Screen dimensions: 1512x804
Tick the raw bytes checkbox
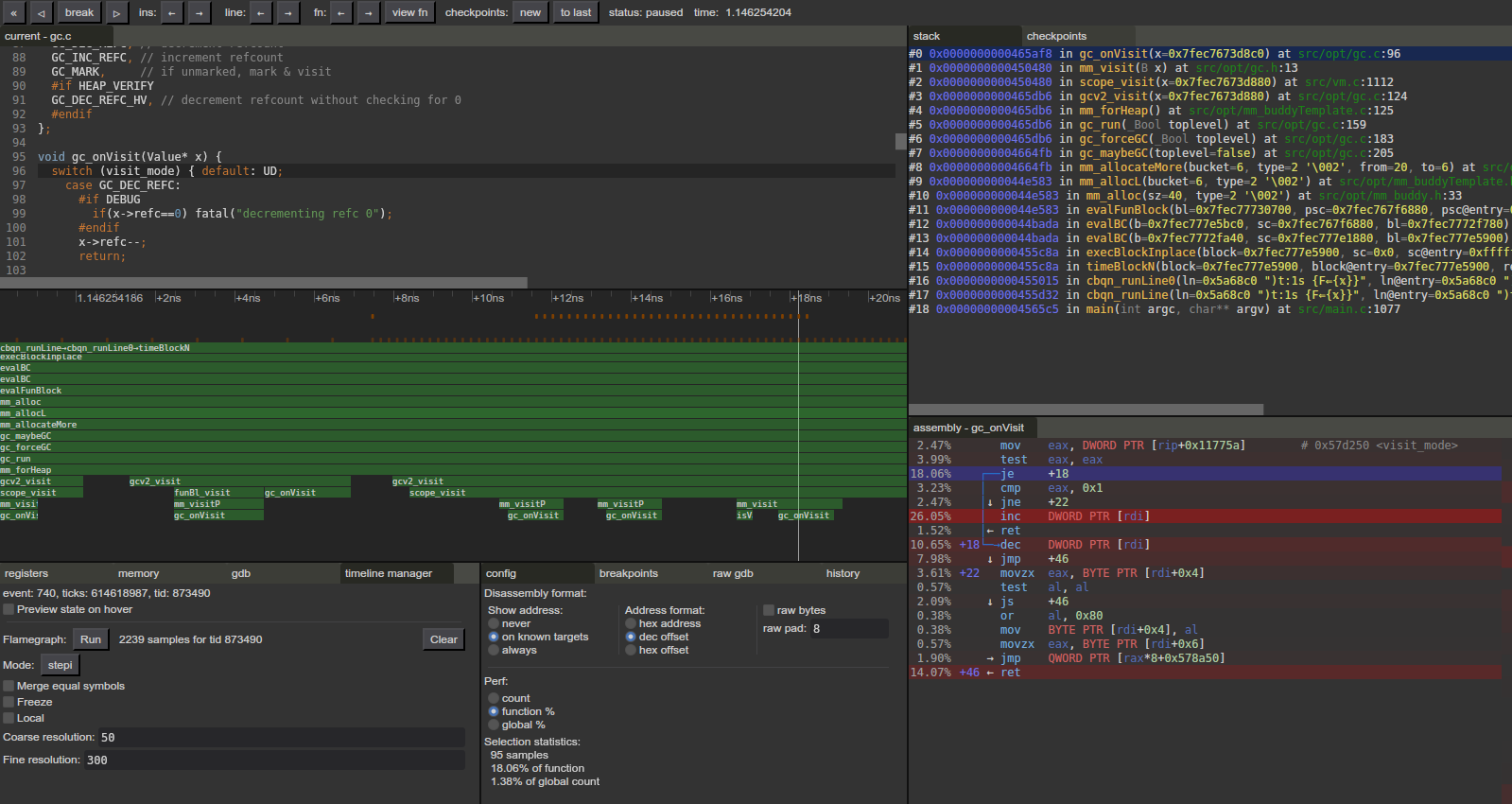click(769, 610)
